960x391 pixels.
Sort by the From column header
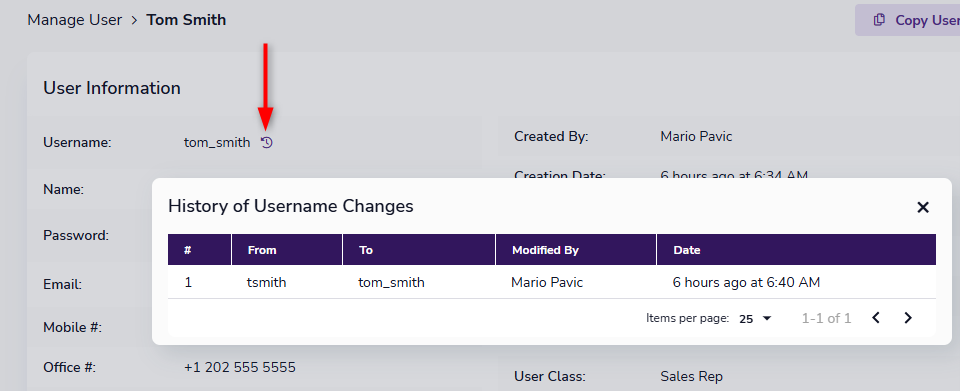point(262,250)
